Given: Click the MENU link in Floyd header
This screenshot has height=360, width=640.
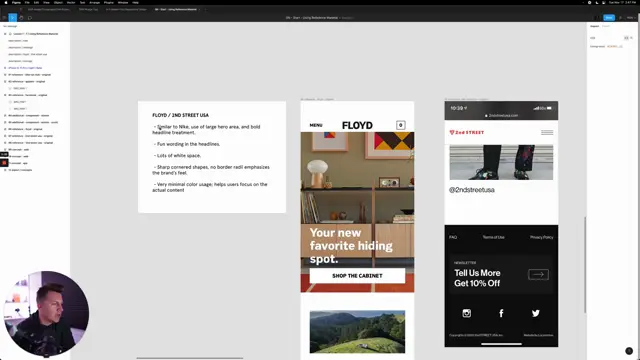Looking at the screenshot, I should (316, 125).
